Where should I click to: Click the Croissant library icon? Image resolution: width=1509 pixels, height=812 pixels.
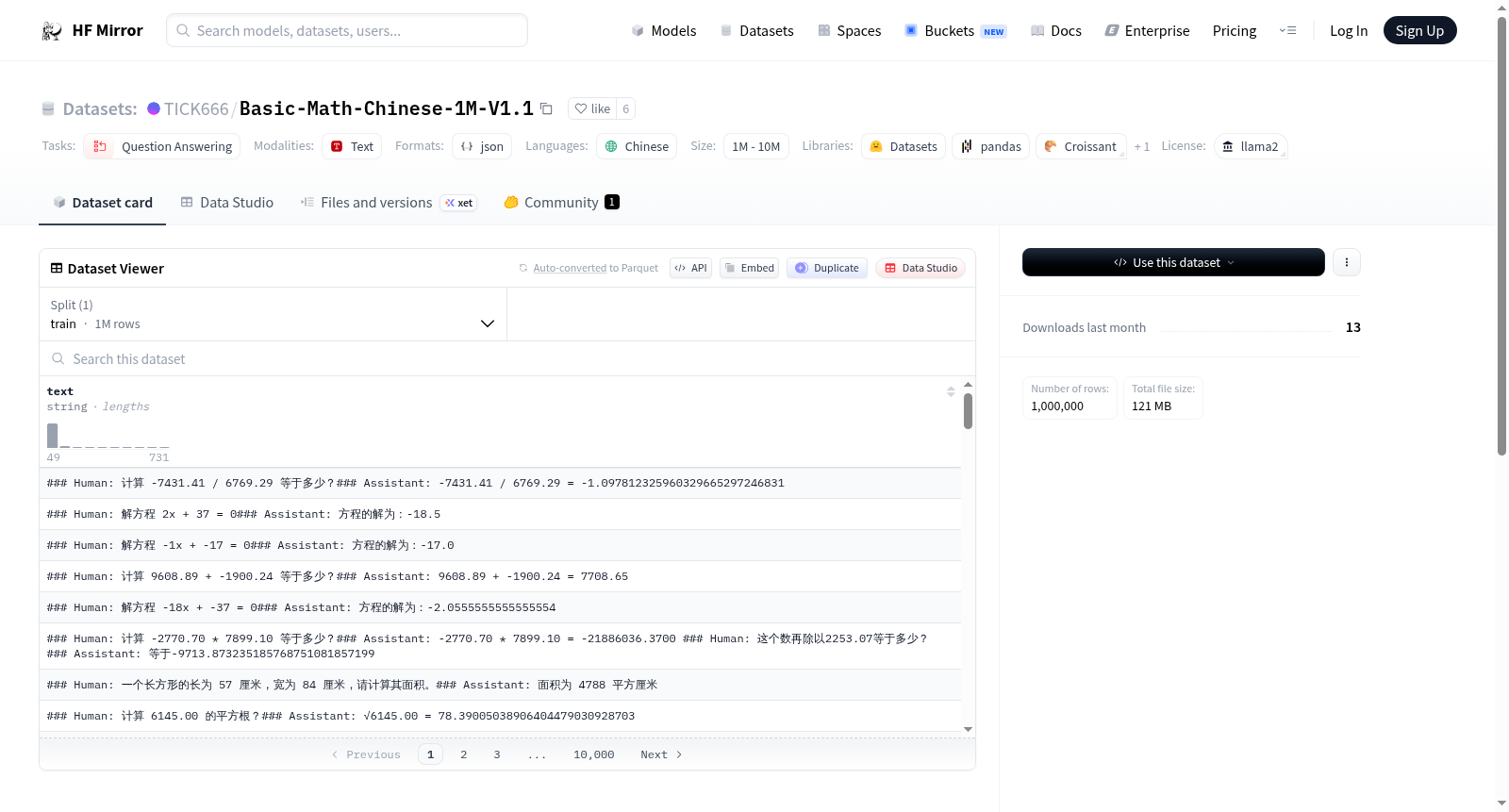pyautogui.click(x=1051, y=146)
